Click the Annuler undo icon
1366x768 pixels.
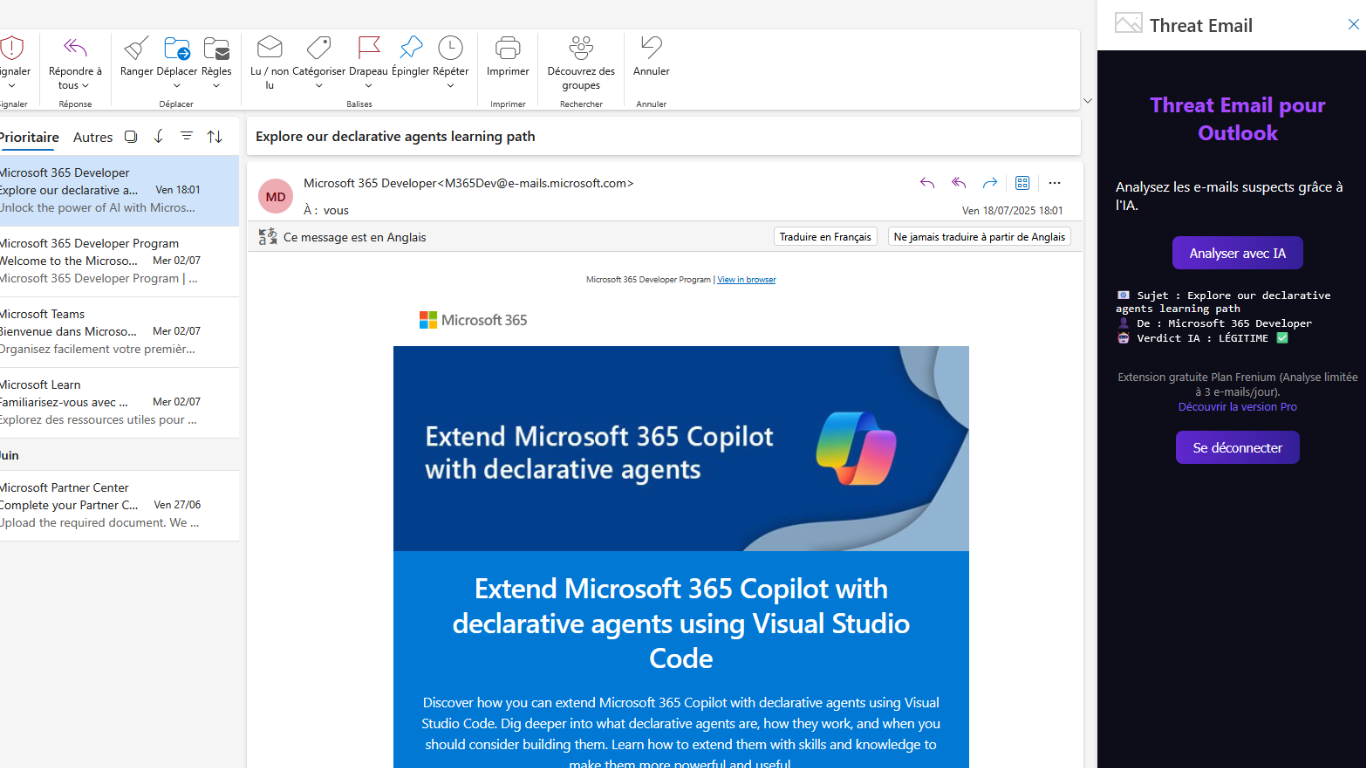coord(651,47)
